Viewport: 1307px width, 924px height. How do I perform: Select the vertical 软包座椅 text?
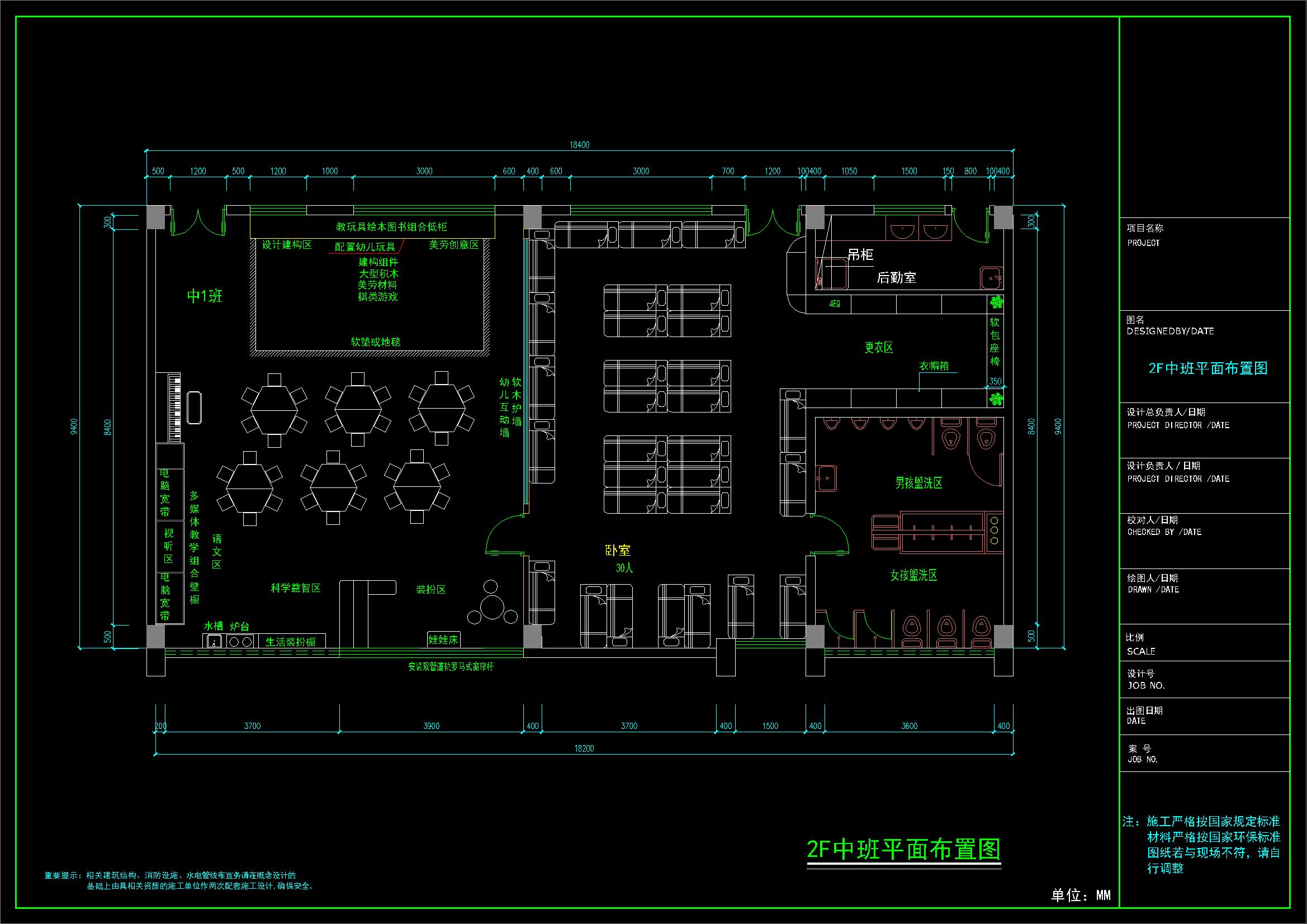pos(995,342)
